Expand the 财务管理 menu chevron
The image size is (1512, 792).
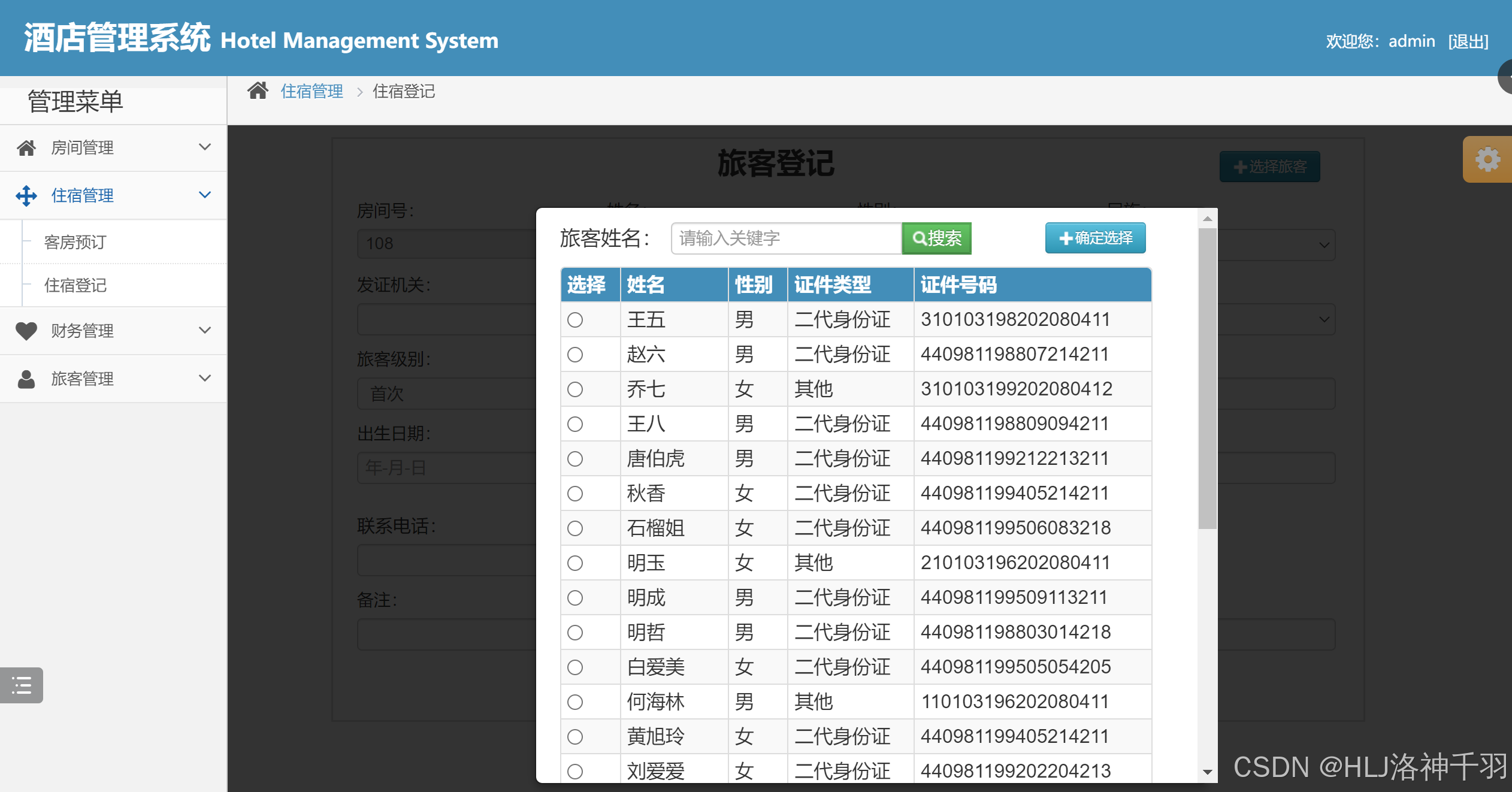205,331
